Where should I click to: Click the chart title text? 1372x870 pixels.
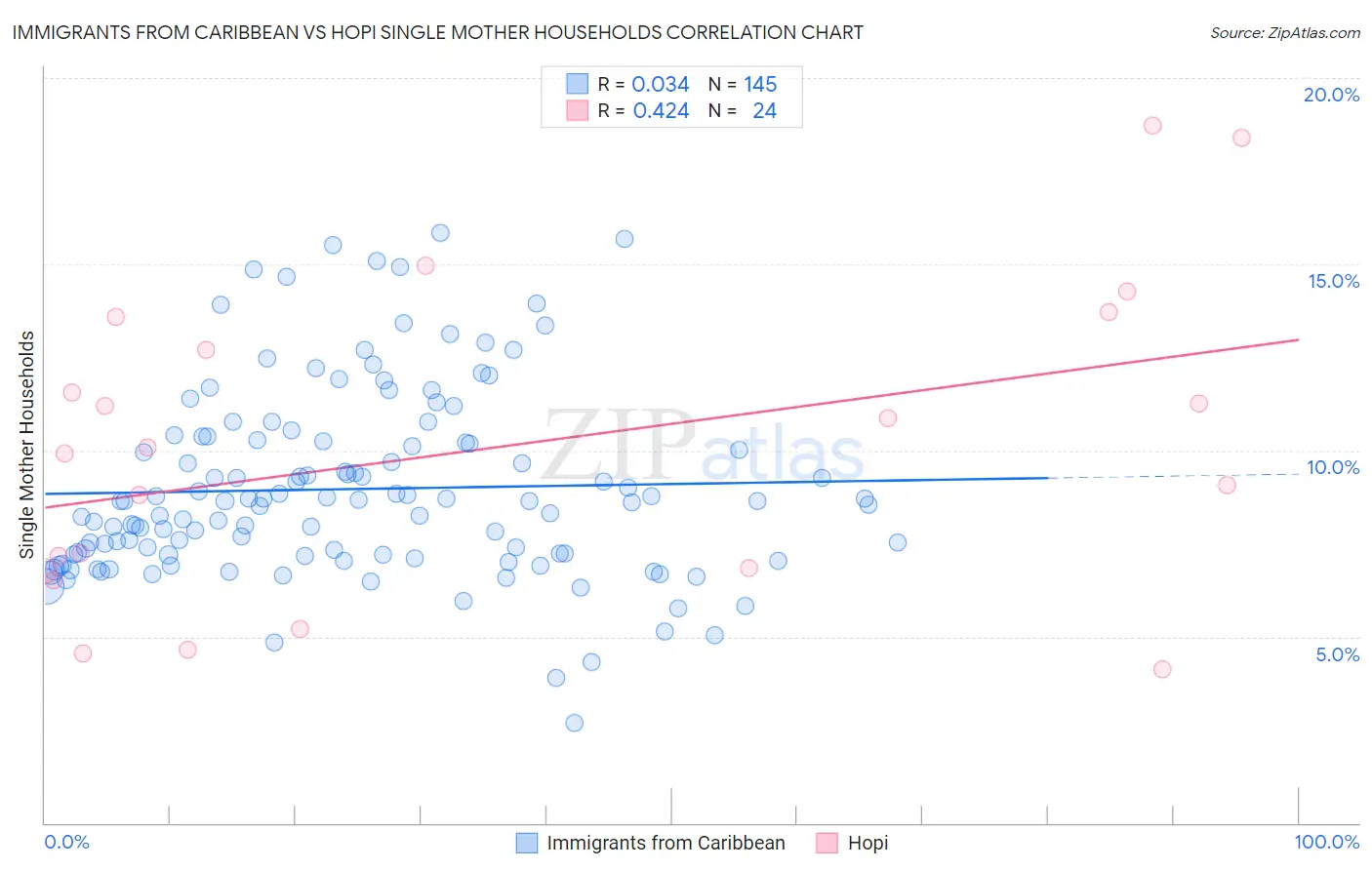point(437,32)
